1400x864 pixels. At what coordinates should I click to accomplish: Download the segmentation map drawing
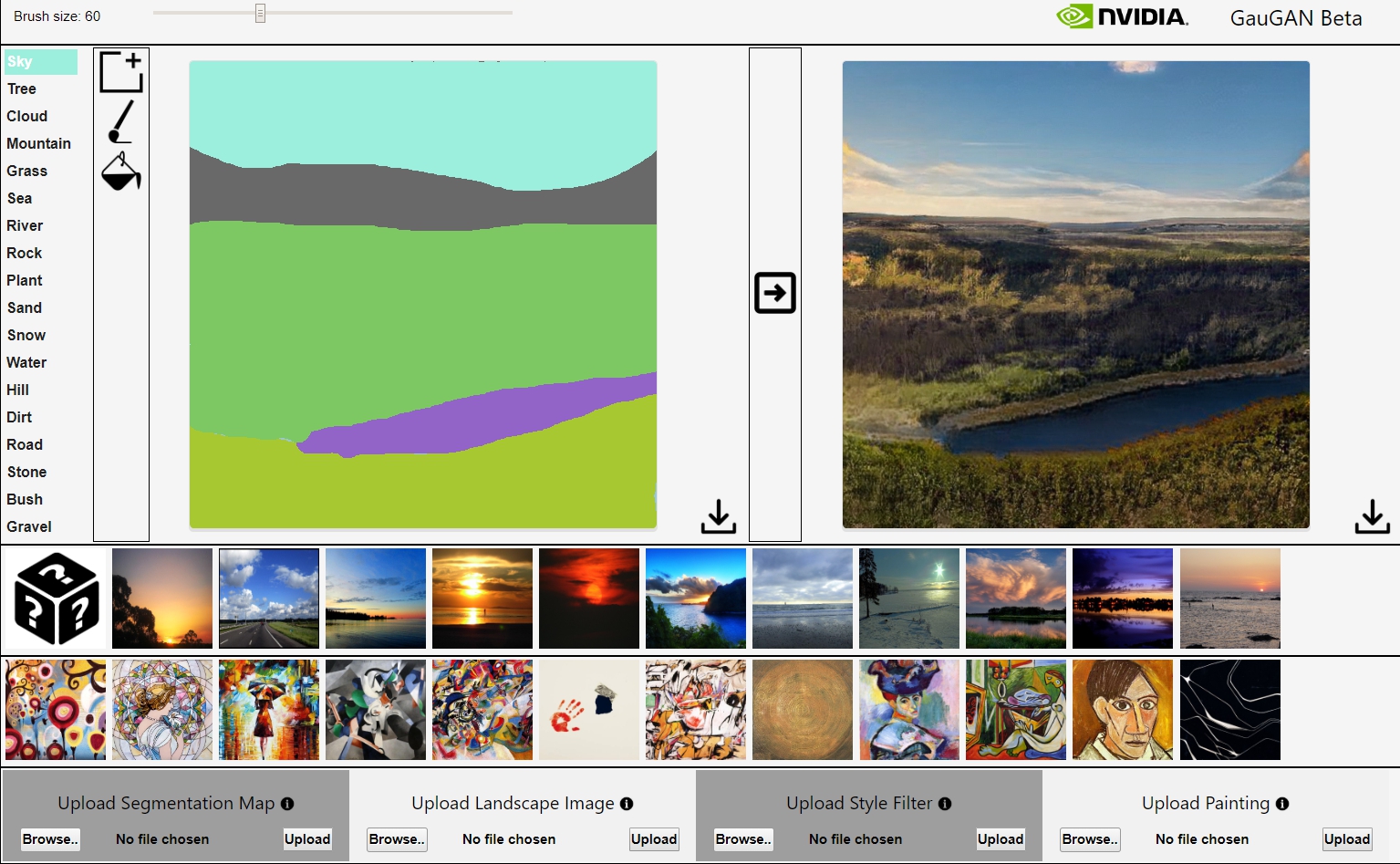[x=719, y=516]
